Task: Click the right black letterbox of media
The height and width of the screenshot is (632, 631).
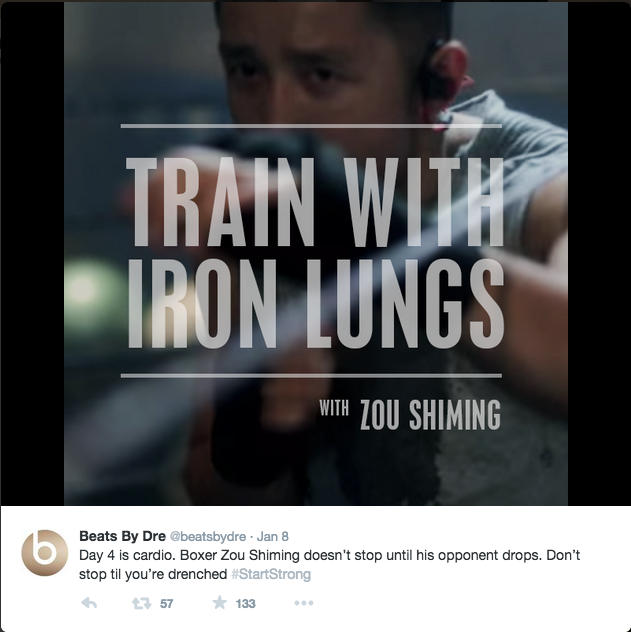Action: click(599, 253)
